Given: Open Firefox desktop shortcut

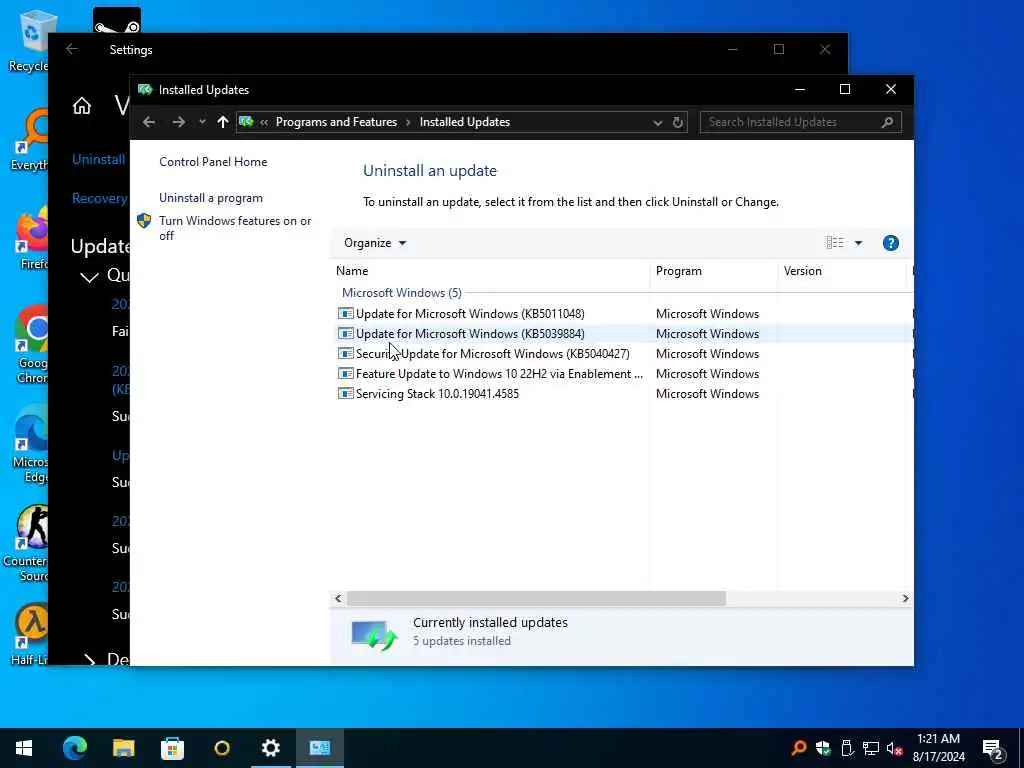Looking at the screenshot, I should [33, 239].
